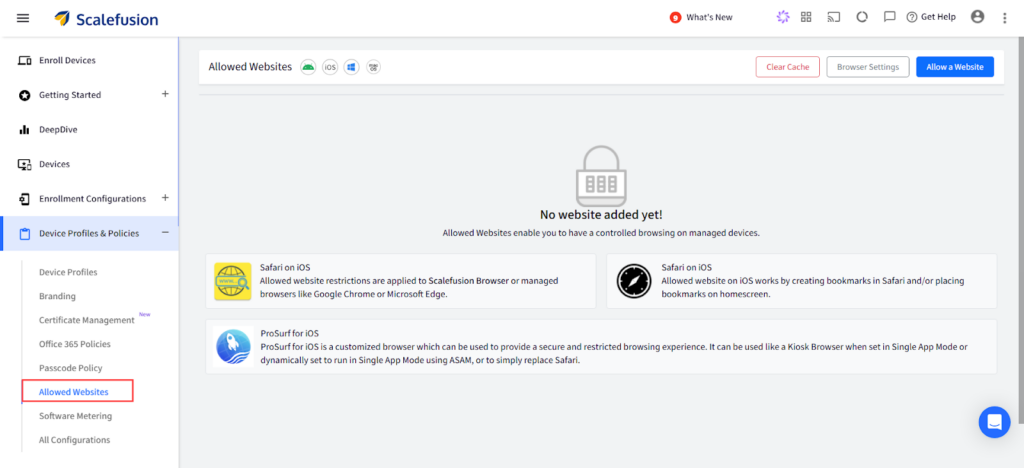Open the hamburger navigation menu
Image resolution: width=1024 pixels, height=468 pixels.
23,18
